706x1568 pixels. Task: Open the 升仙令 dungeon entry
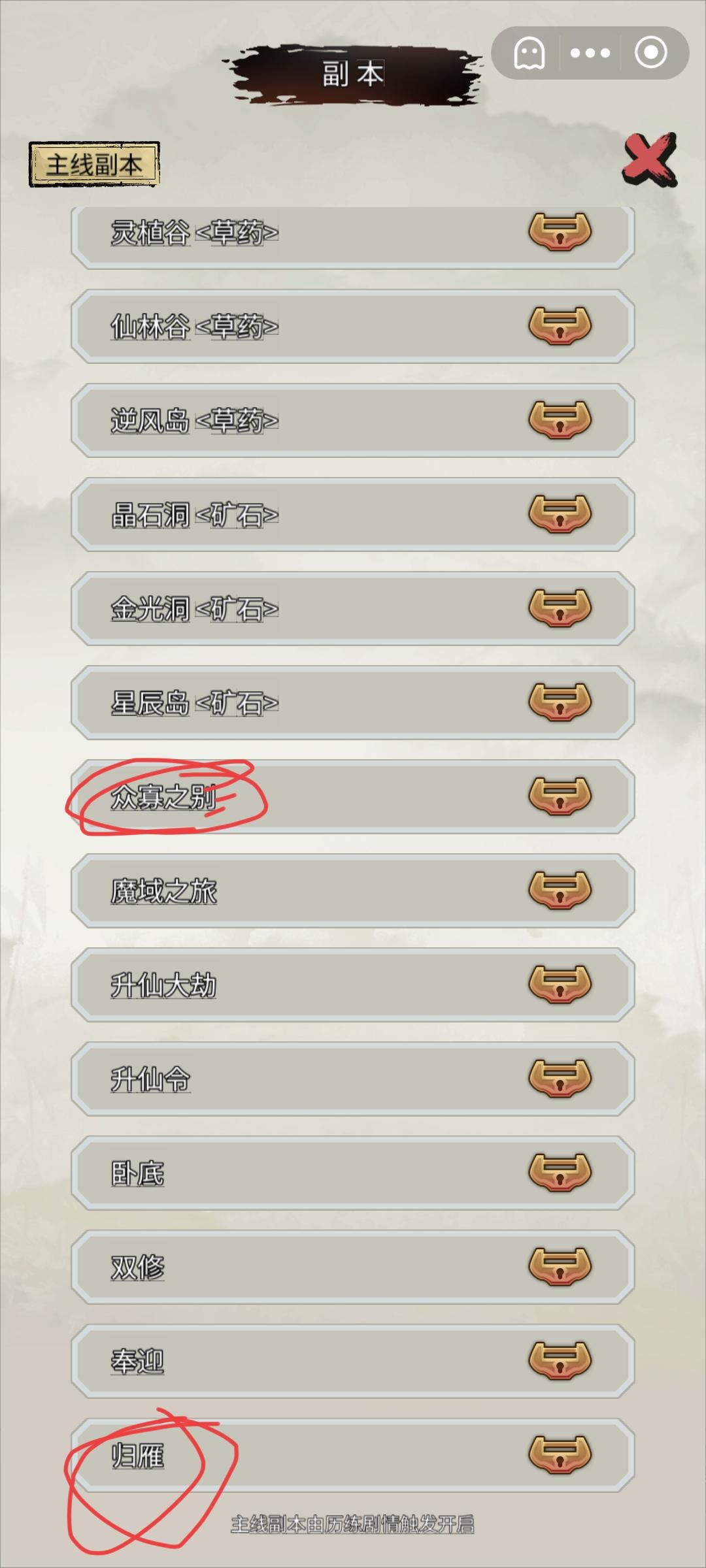point(353,1079)
